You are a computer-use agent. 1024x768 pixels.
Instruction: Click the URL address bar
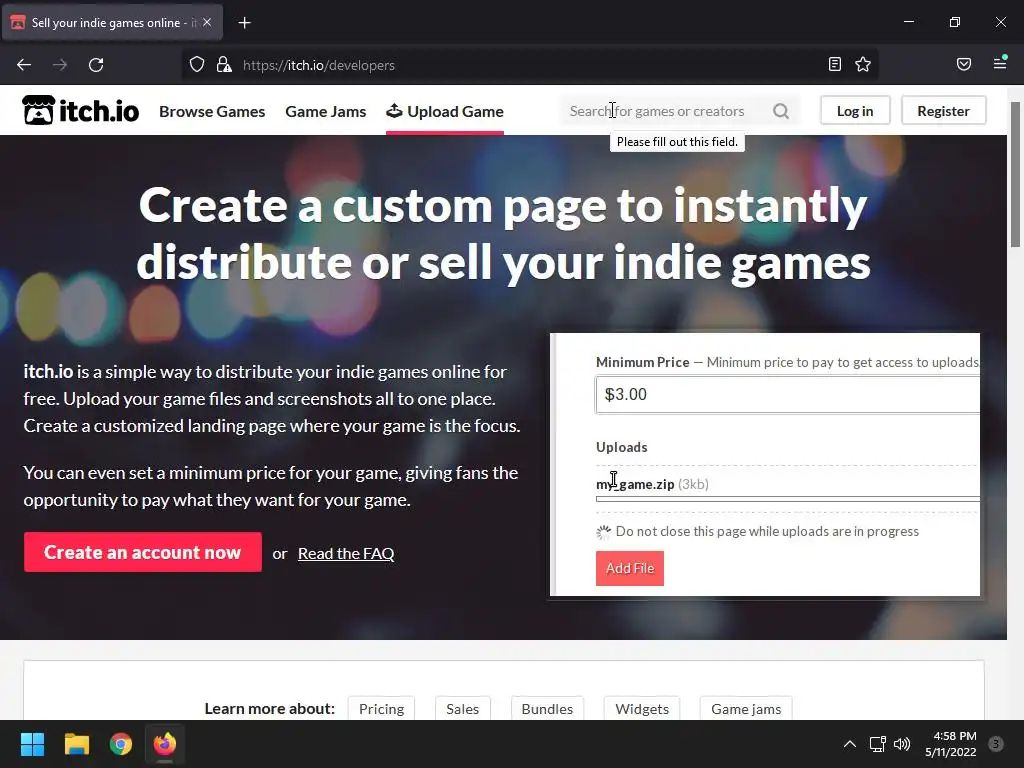coord(529,65)
